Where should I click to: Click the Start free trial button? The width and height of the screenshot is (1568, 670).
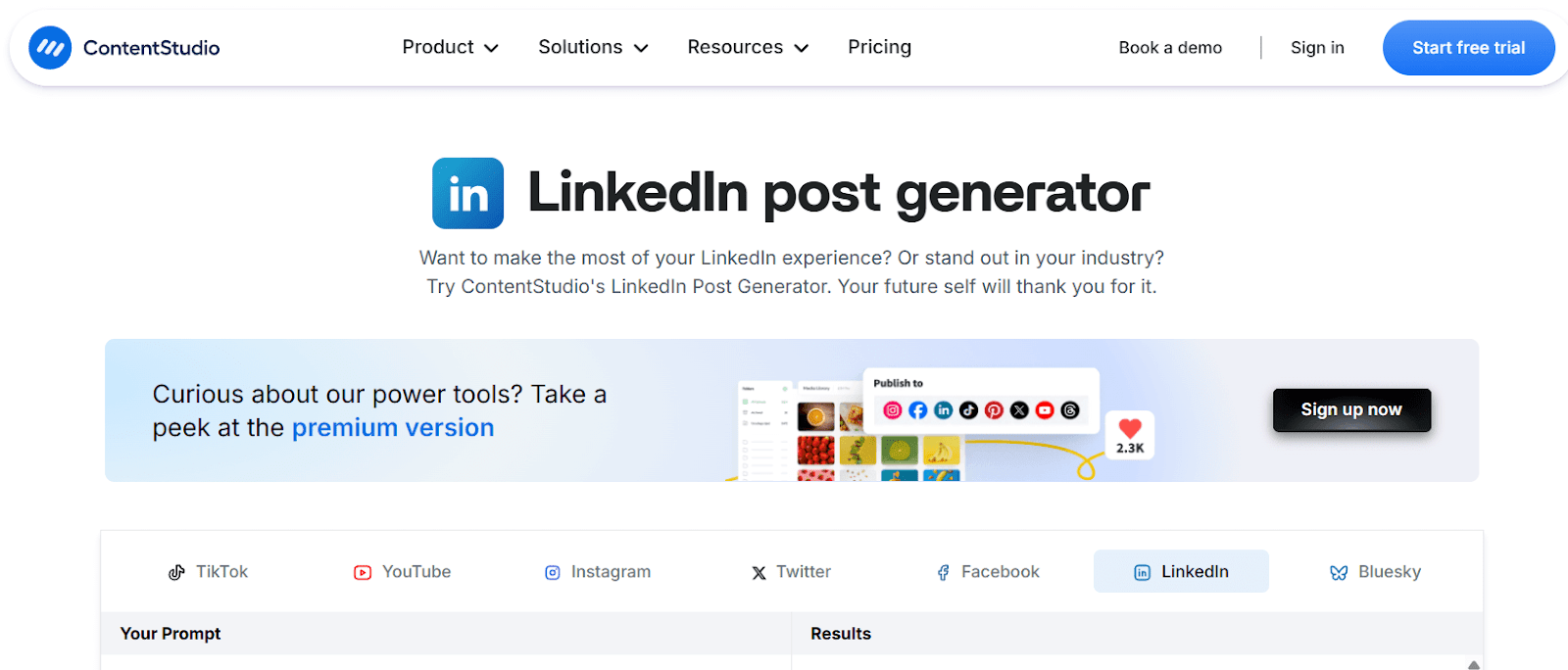click(1468, 47)
